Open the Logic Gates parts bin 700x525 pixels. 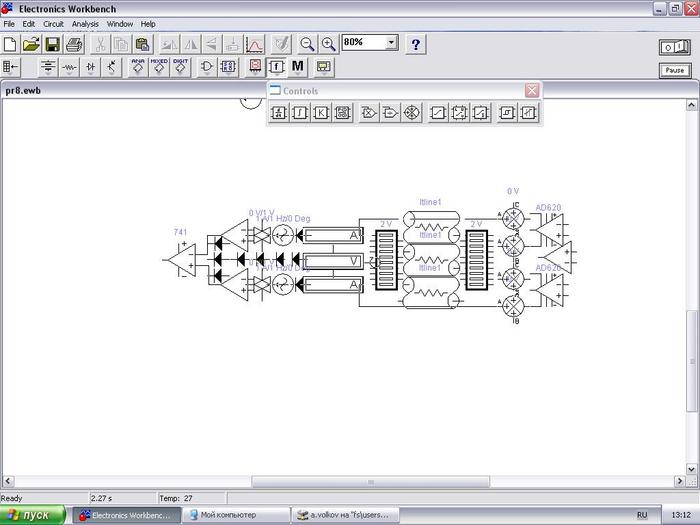pos(207,67)
